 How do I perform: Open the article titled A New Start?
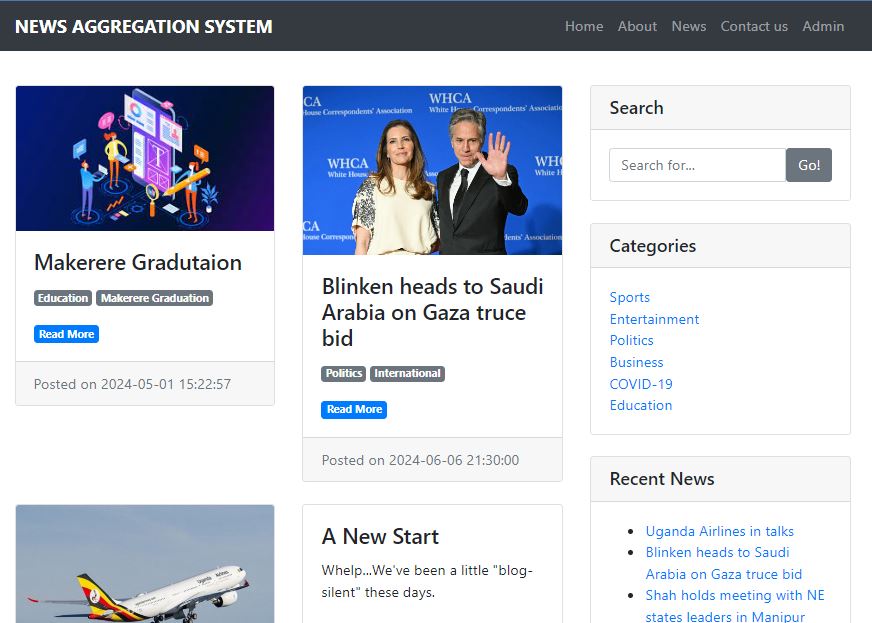pos(380,536)
